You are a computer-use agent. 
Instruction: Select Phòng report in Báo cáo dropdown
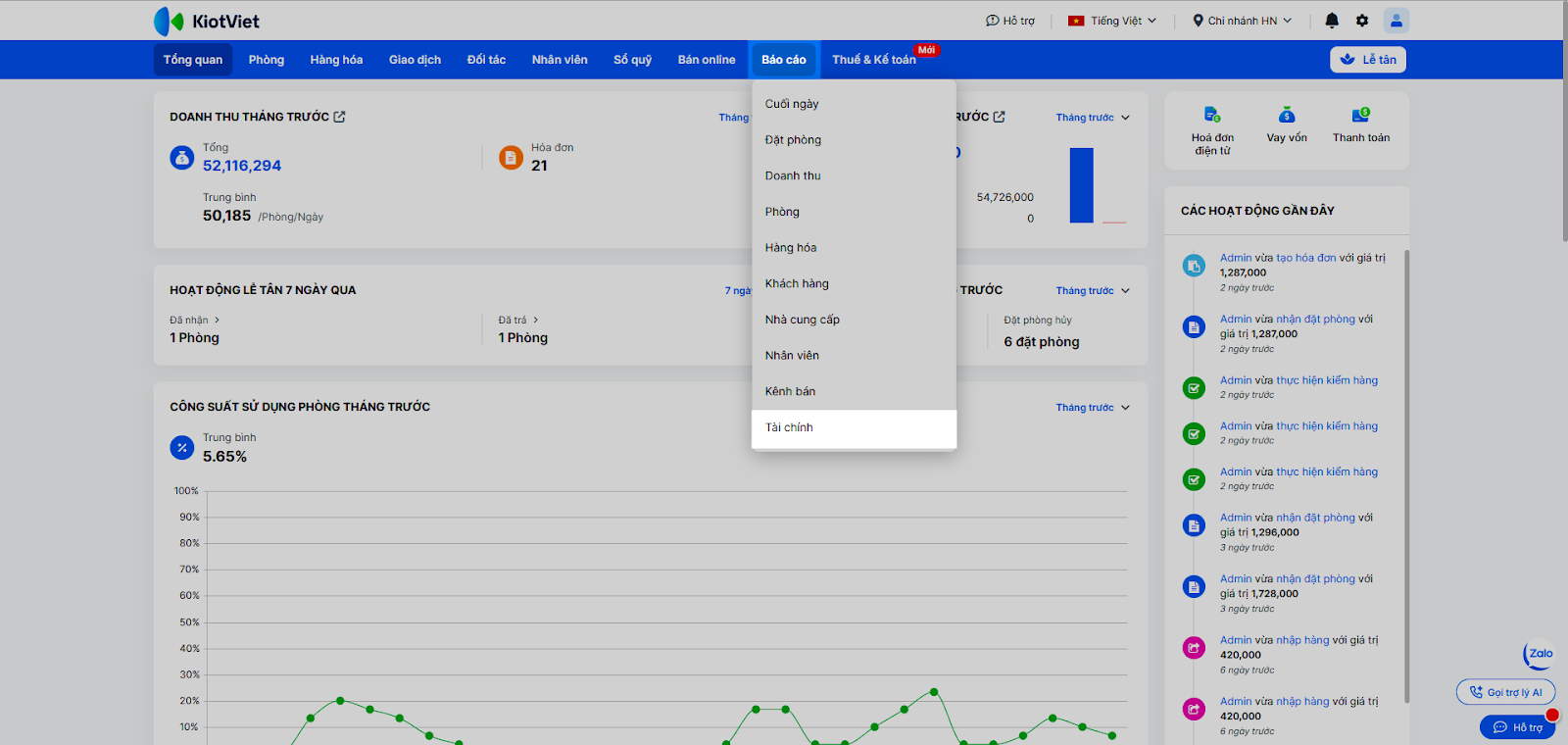tap(854, 212)
